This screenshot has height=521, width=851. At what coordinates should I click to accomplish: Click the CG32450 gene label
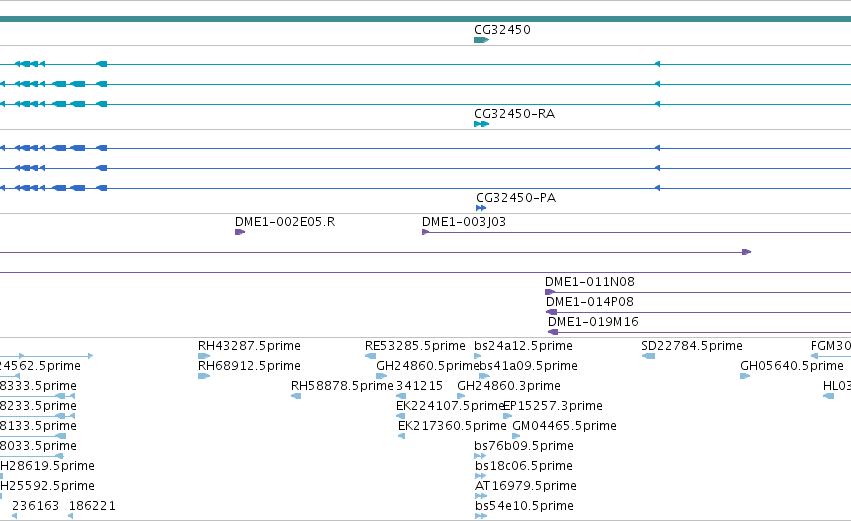(502, 30)
